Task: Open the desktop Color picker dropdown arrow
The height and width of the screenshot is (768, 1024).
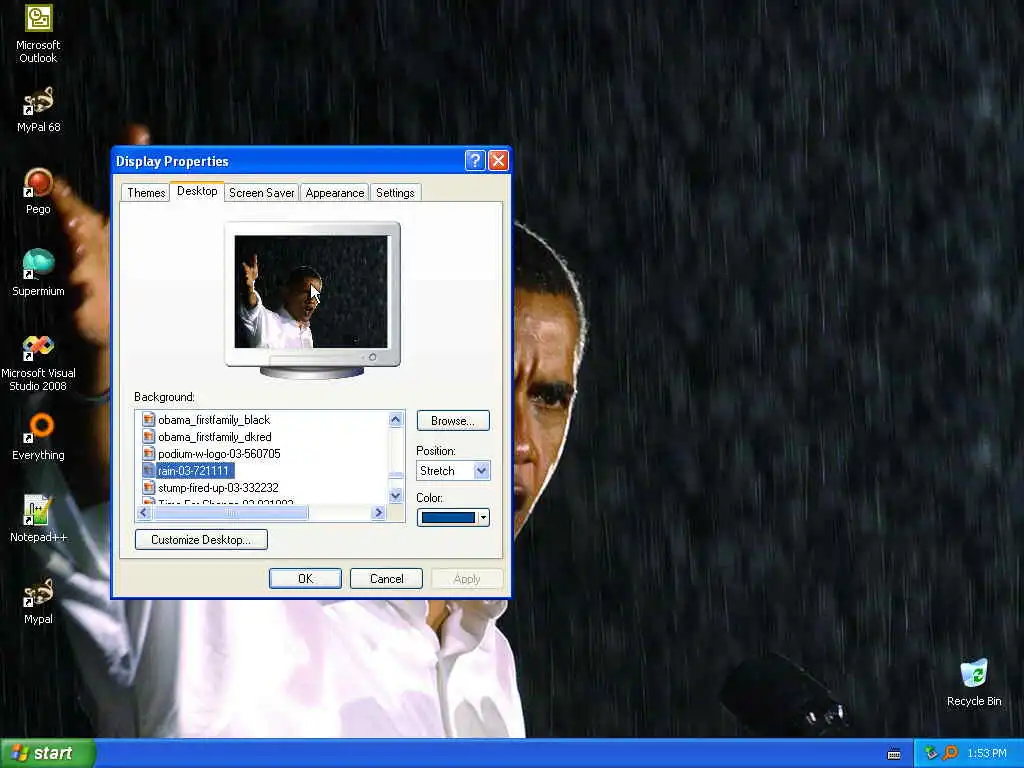Action: tap(483, 518)
